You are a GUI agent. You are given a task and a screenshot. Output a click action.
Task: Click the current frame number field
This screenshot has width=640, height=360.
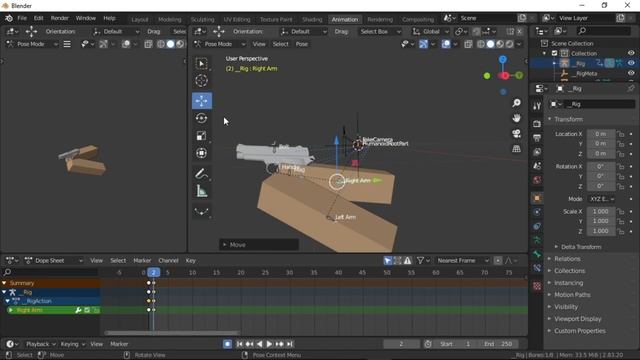[401, 344]
